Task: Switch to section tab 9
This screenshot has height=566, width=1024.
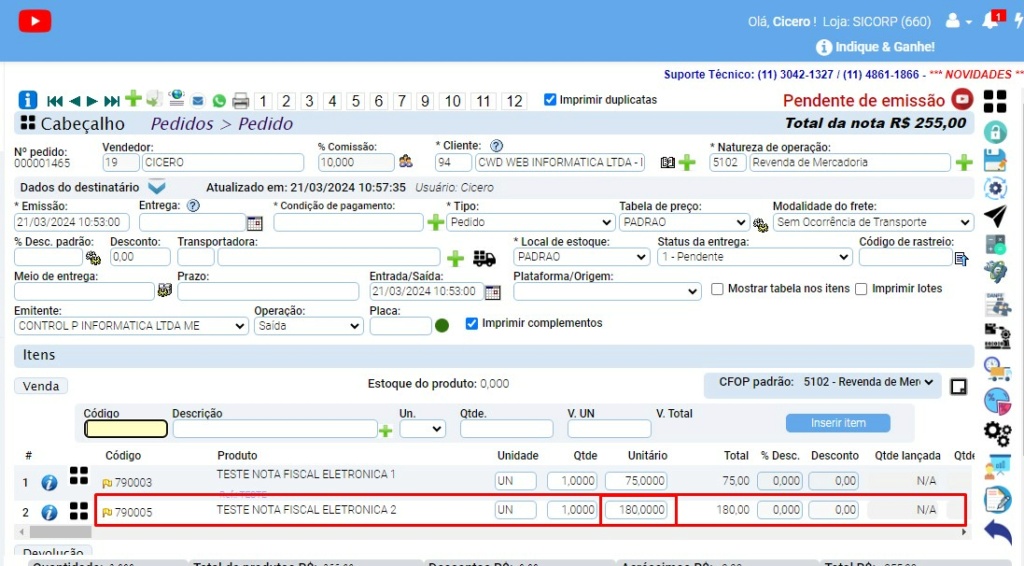Action: click(425, 101)
